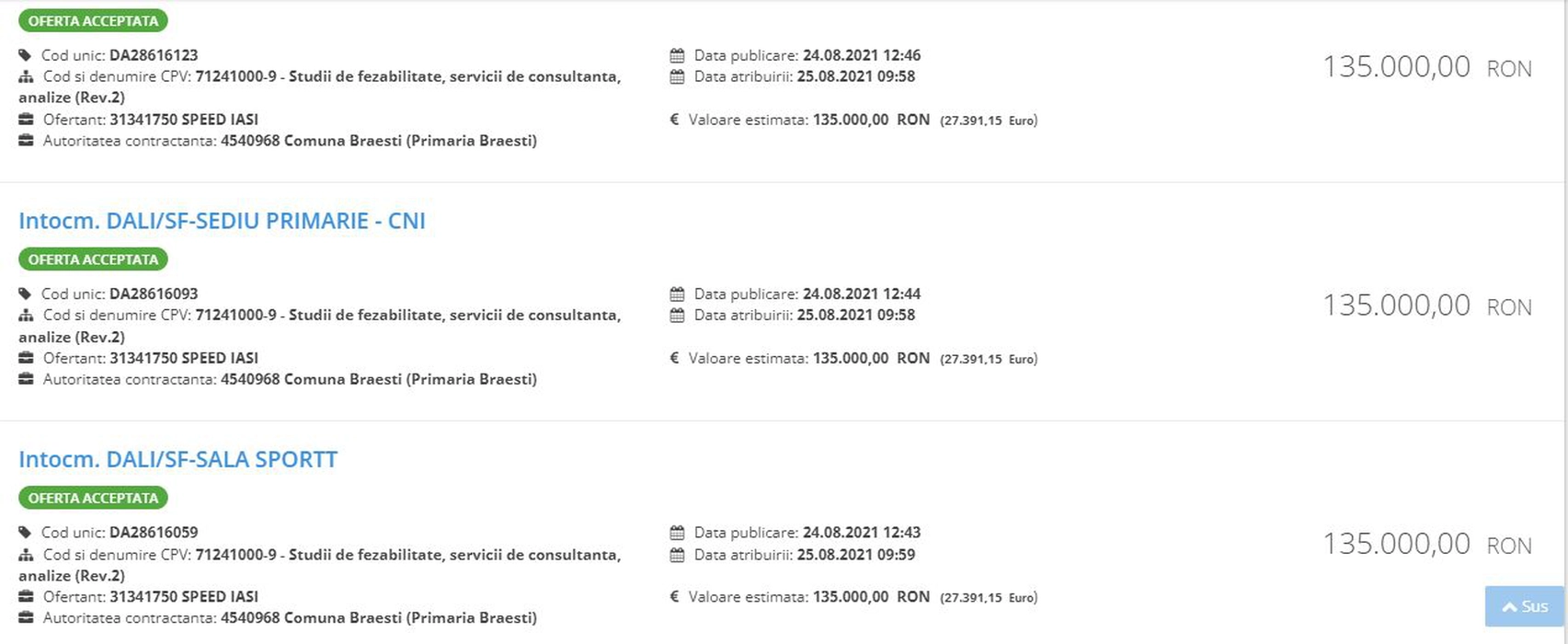This screenshot has height=644, width=1568.
Task: Click tag icon beside Cod unic DA28616123
Action: pos(25,55)
